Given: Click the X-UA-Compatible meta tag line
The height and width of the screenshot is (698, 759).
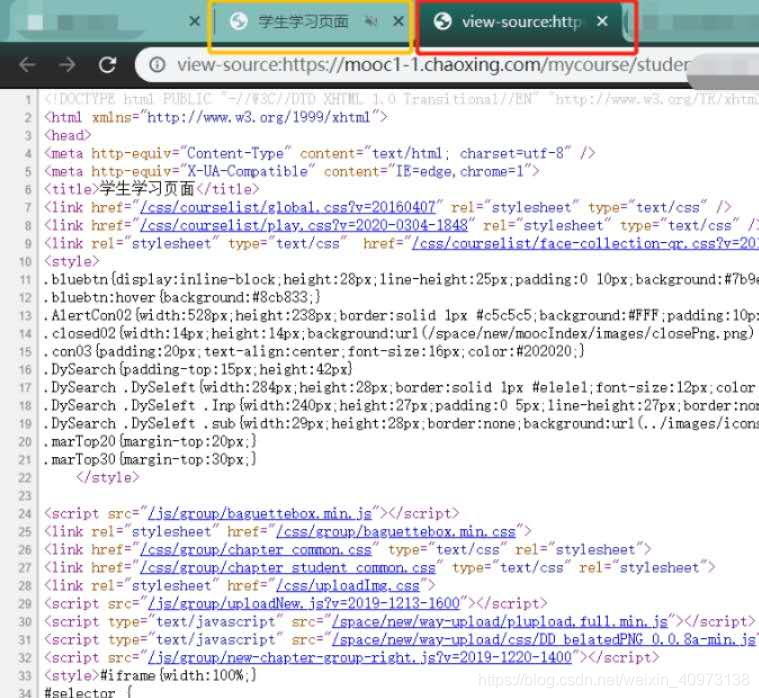Looking at the screenshot, I should click(x=292, y=171).
